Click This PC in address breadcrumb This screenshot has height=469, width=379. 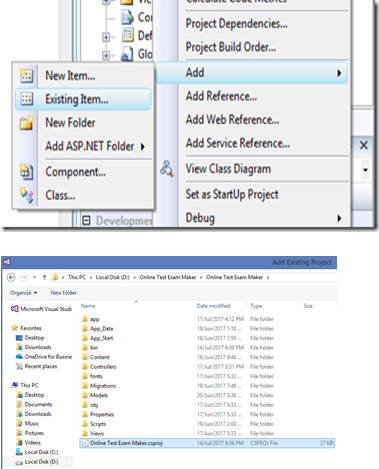click(77, 277)
